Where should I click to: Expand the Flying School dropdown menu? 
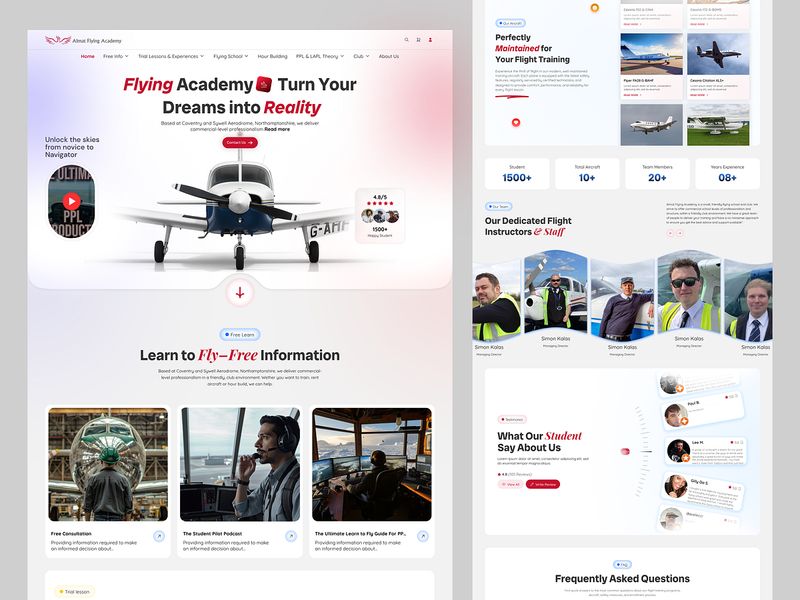click(231, 56)
